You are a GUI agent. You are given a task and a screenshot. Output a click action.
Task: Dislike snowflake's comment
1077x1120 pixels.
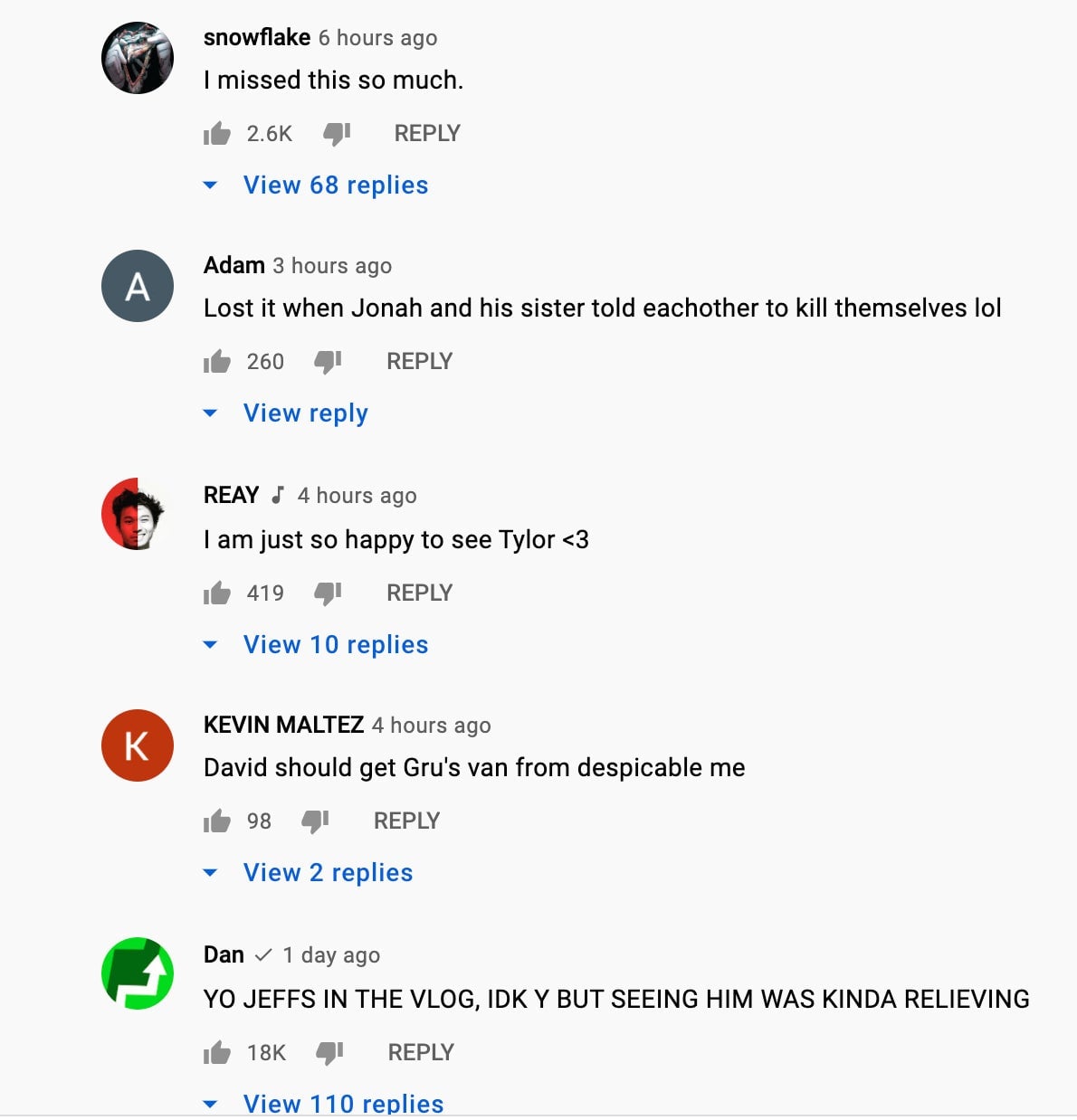(x=336, y=132)
